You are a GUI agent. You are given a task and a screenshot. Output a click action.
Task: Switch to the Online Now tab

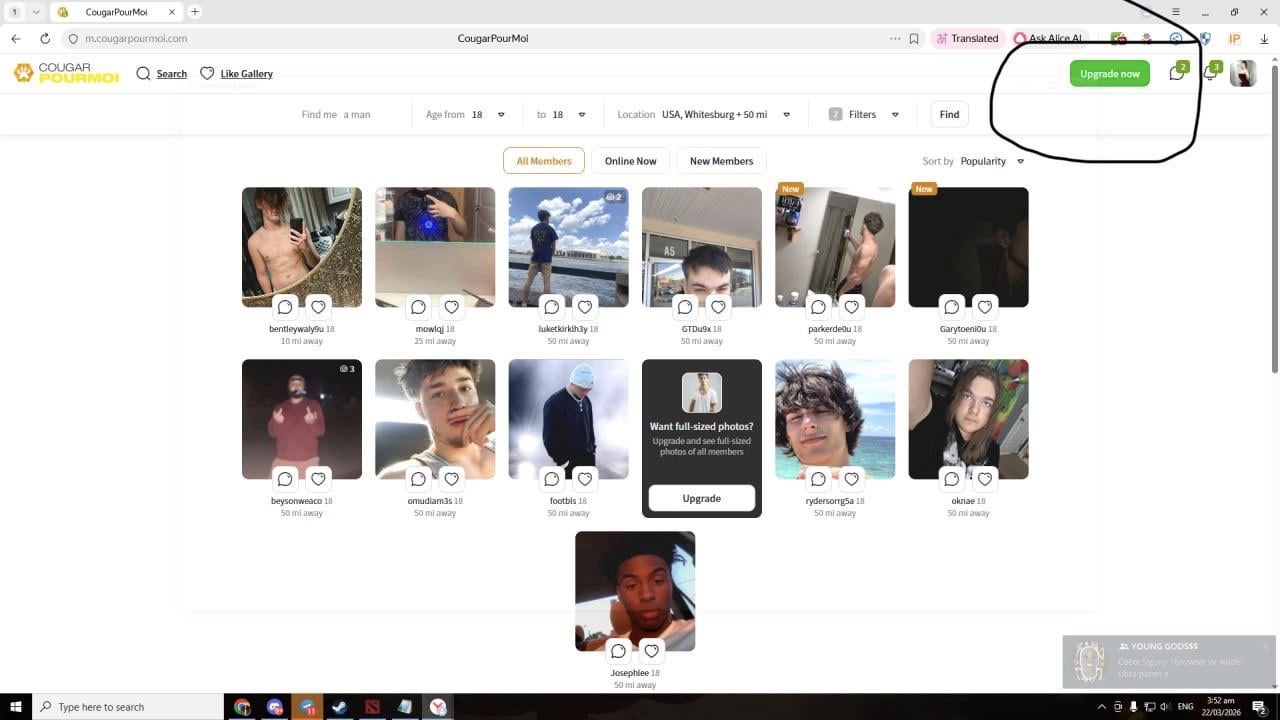tap(630, 161)
